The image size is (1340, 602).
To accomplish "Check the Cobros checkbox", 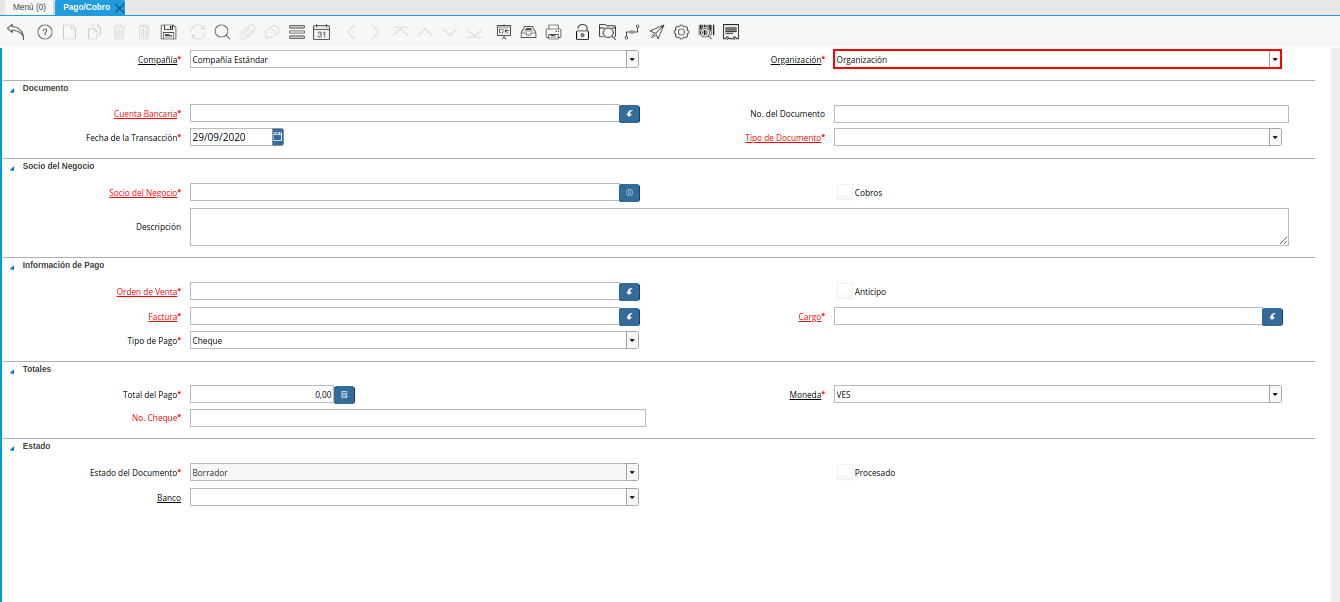I will [x=845, y=192].
